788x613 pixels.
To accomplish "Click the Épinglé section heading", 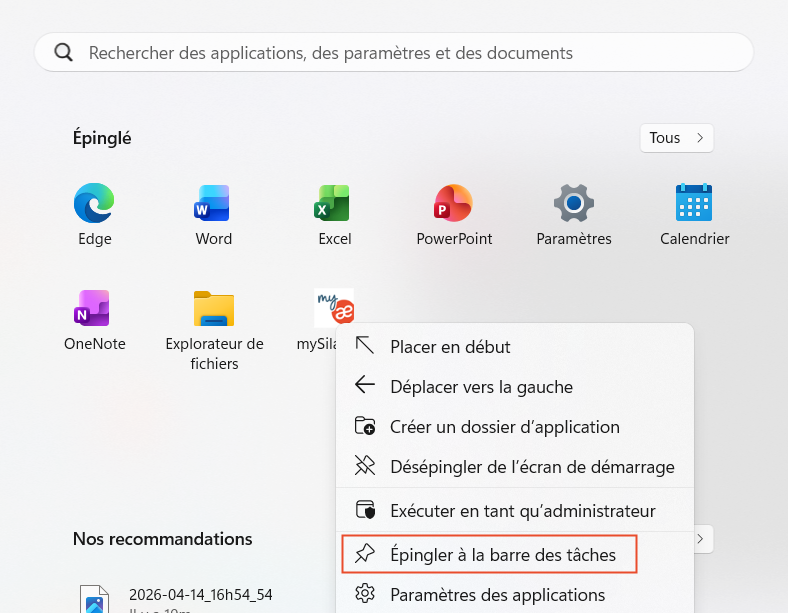I will [x=102, y=138].
